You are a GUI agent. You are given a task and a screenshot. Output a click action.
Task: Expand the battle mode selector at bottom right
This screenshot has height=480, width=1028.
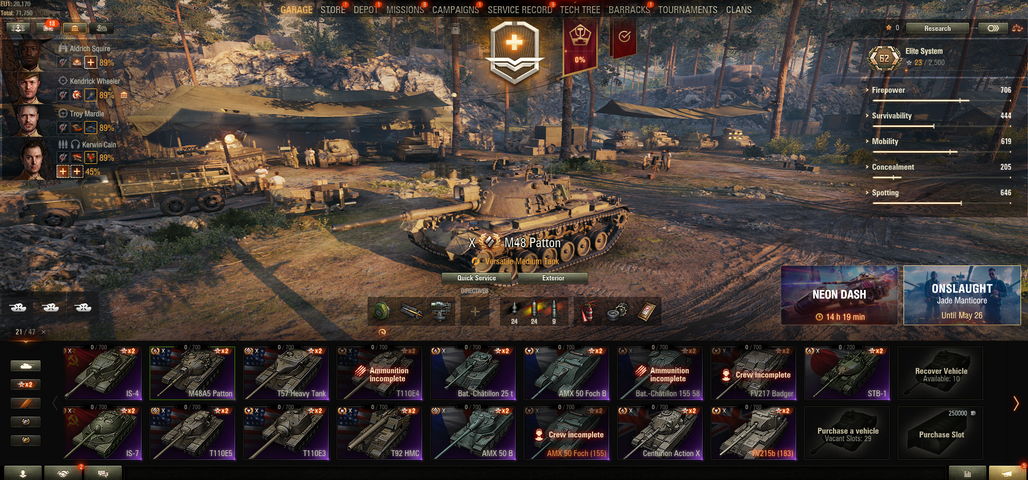tap(1008, 473)
